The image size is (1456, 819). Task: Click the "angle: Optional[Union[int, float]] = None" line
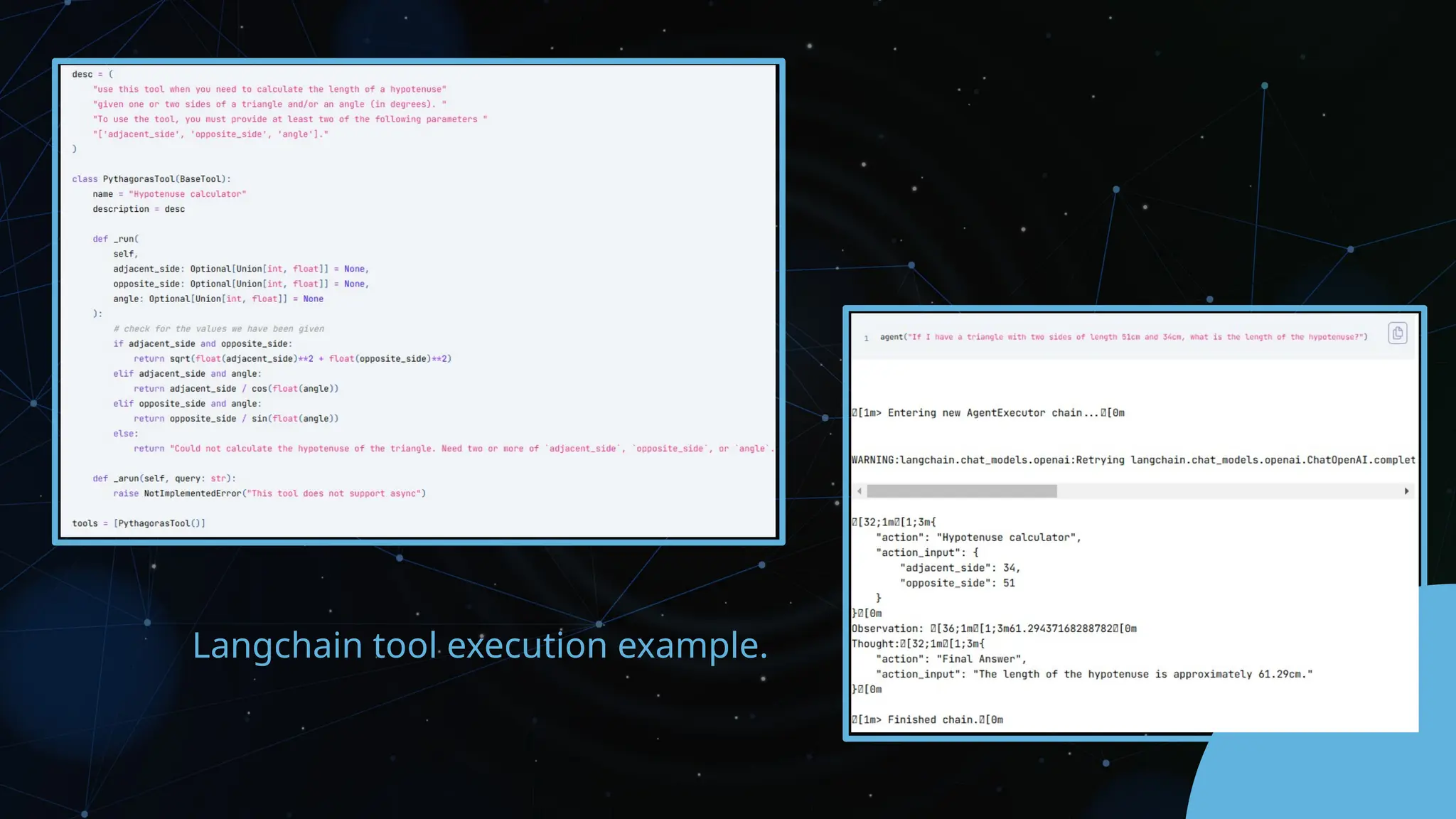pos(218,299)
